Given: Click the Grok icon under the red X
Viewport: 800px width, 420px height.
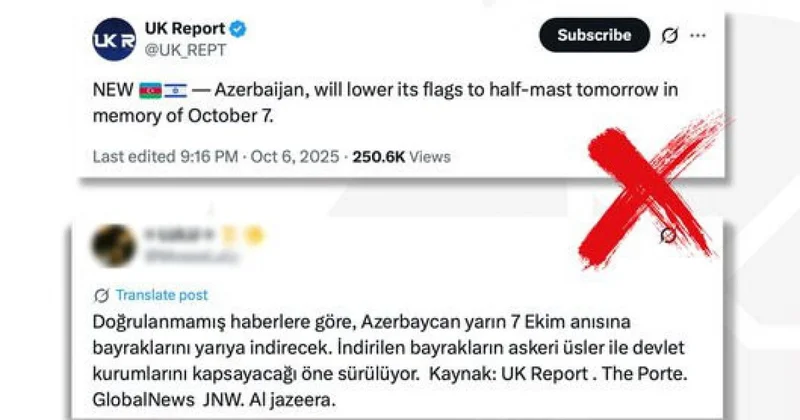Looking at the screenshot, I should tap(668, 235).
